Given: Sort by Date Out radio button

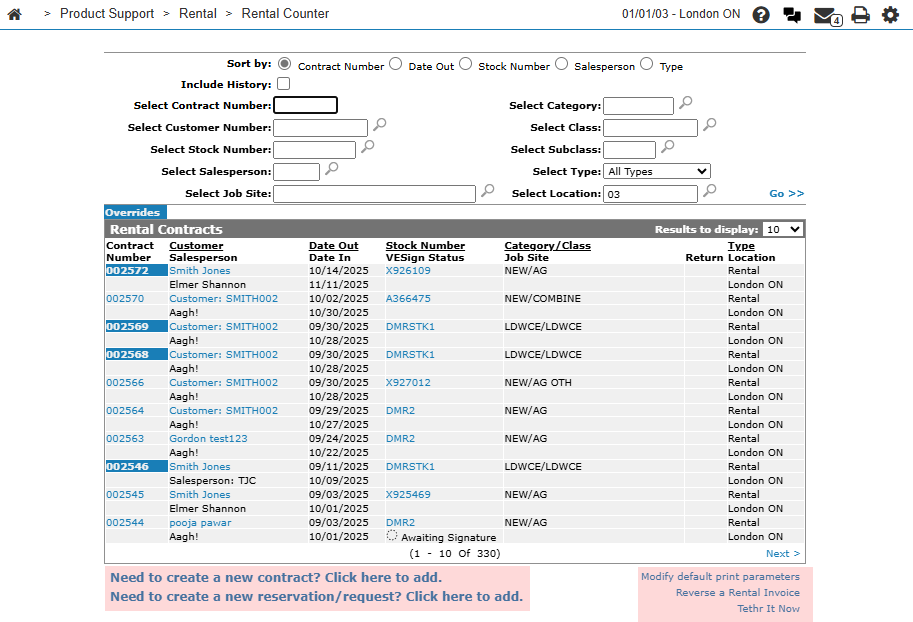Looking at the screenshot, I should (396, 64).
